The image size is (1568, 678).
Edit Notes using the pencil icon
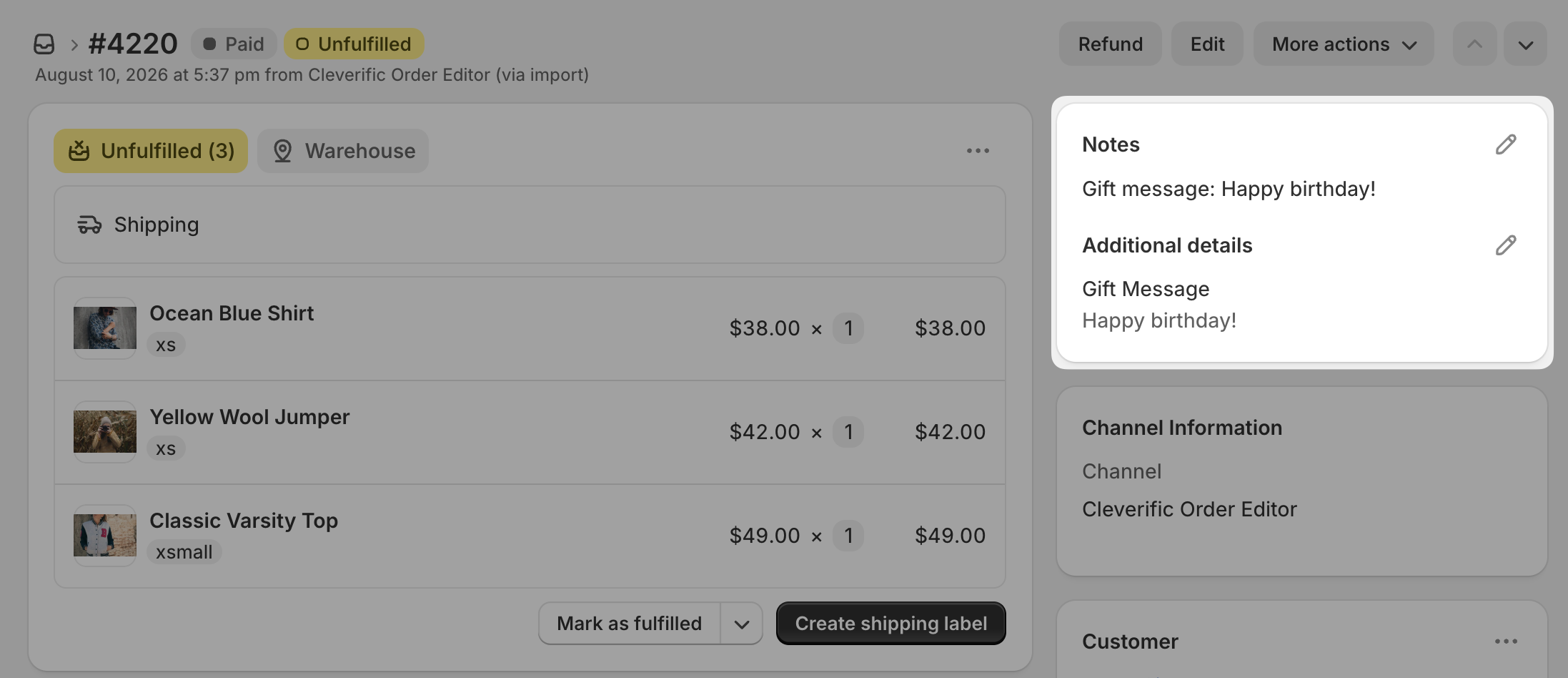click(x=1506, y=144)
